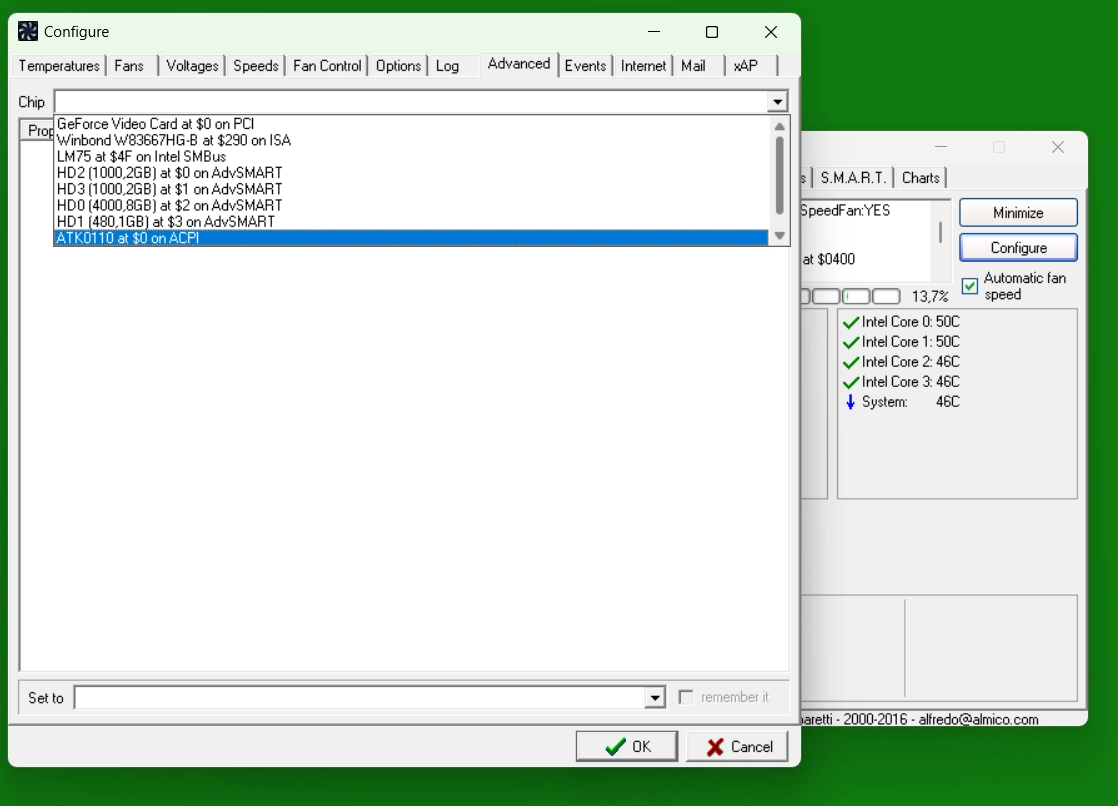Image resolution: width=1118 pixels, height=806 pixels.
Task: Select the Advanced tab
Action: point(518,63)
